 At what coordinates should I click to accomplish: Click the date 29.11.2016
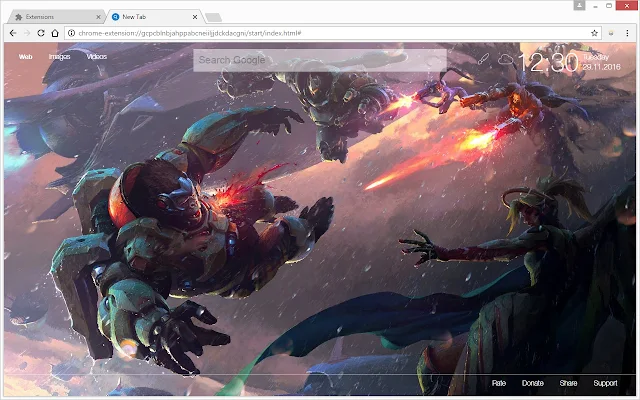point(602,67)
